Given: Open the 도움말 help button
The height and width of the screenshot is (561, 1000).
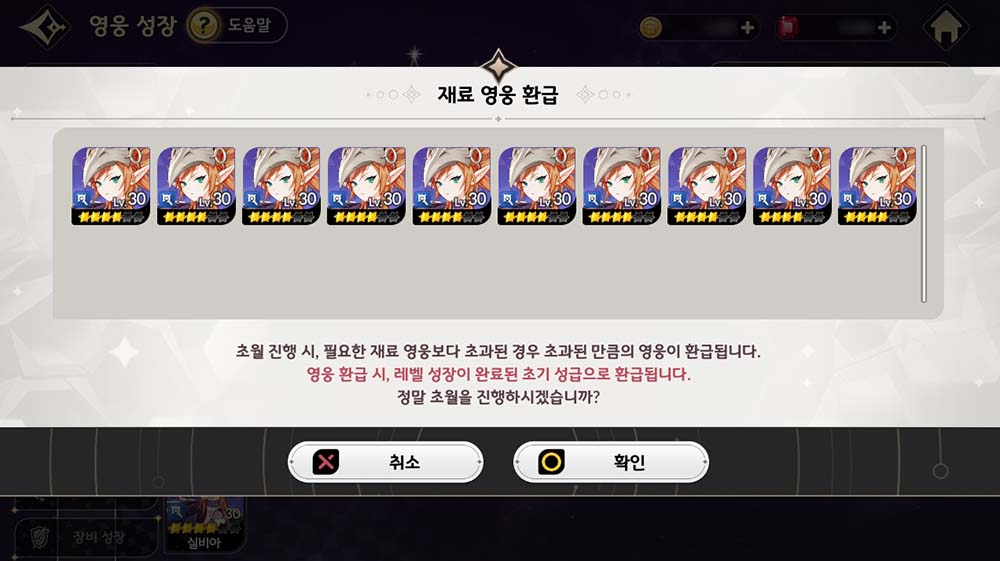Looking at the screenshot, I should (x=237, y=26).
